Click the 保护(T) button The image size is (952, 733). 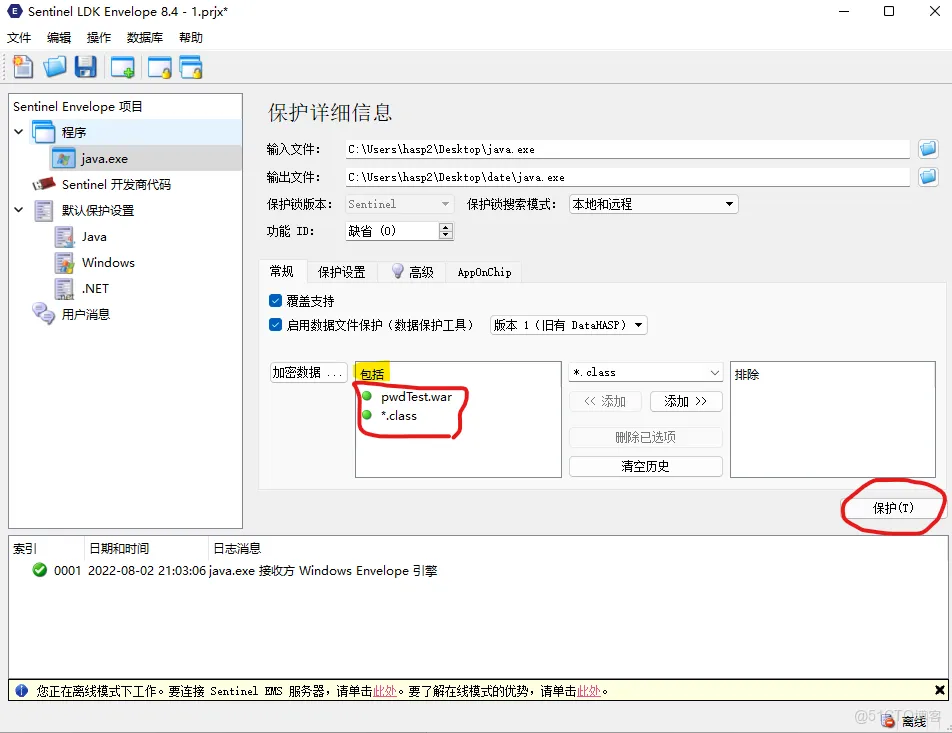[x=893, y=508]
